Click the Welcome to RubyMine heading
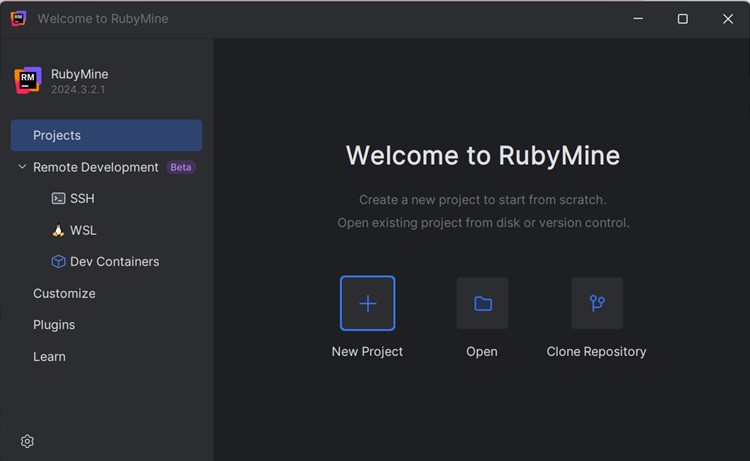Image resolution: width=750 pixels, height=461 pixels. click(483, 155)
